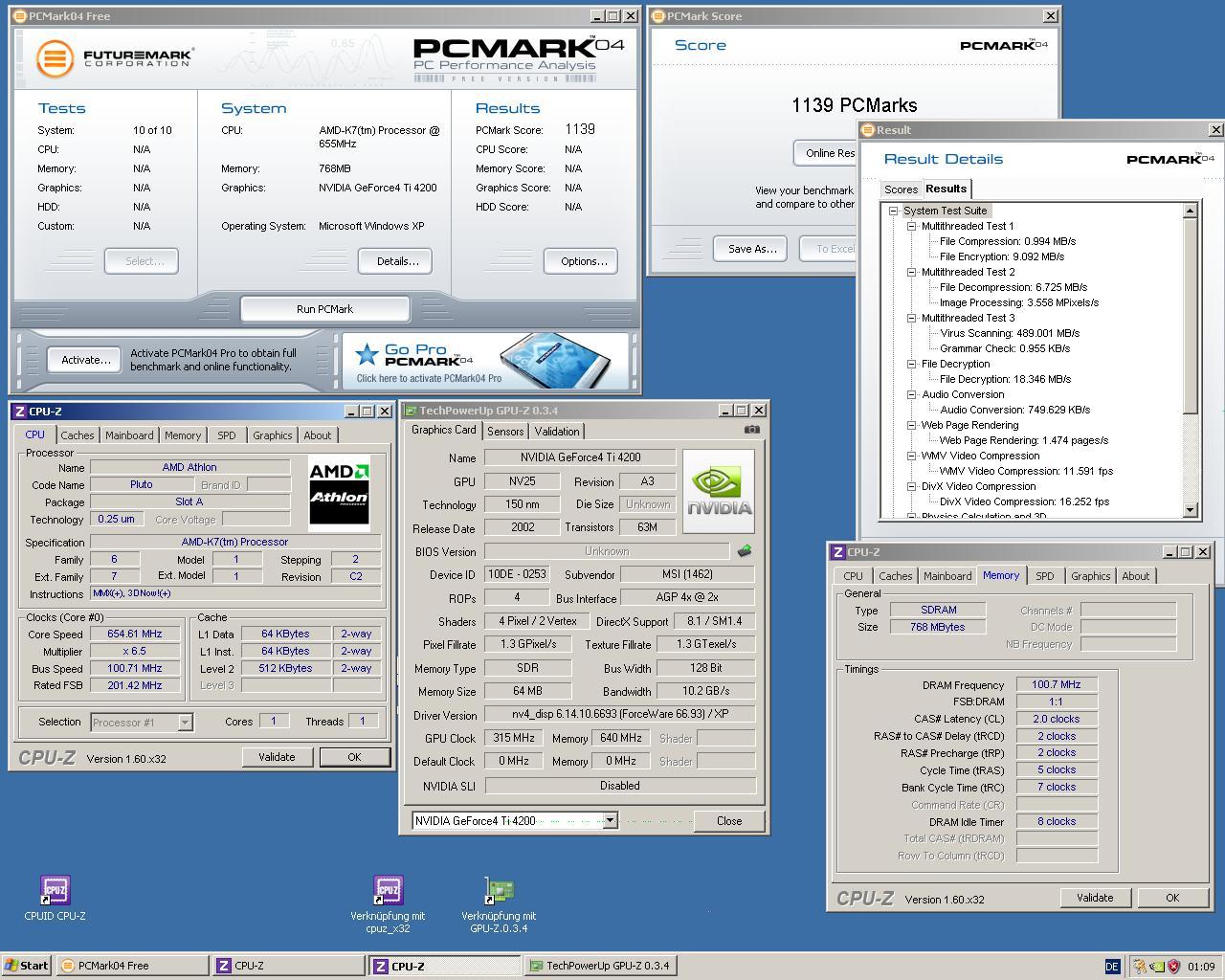The image size is (1225, 980).
Task: Switch to Validation tab in GPU-Z
Action: 557,432
